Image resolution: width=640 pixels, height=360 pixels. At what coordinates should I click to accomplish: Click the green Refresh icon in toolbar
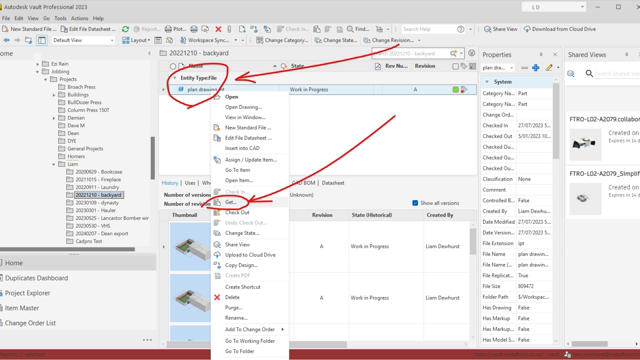pos(126,29)
